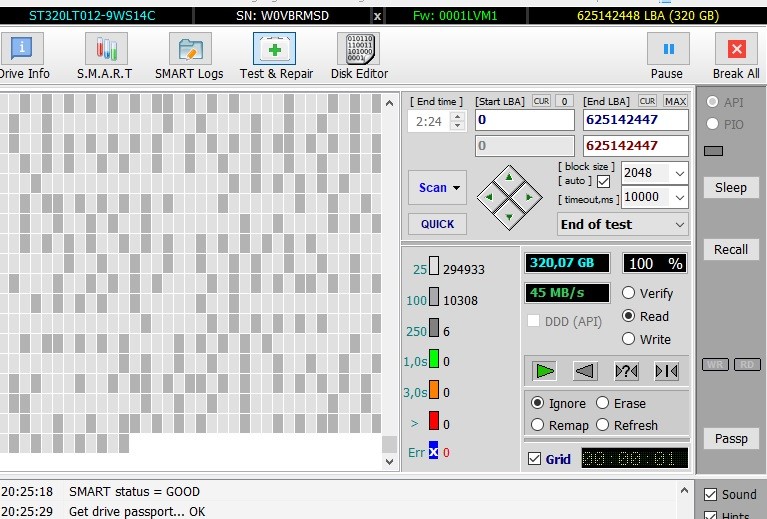This screenshot has width=767, height=519.
Task: Open the Scan dropdown button
Action: (x=438, y=187)
